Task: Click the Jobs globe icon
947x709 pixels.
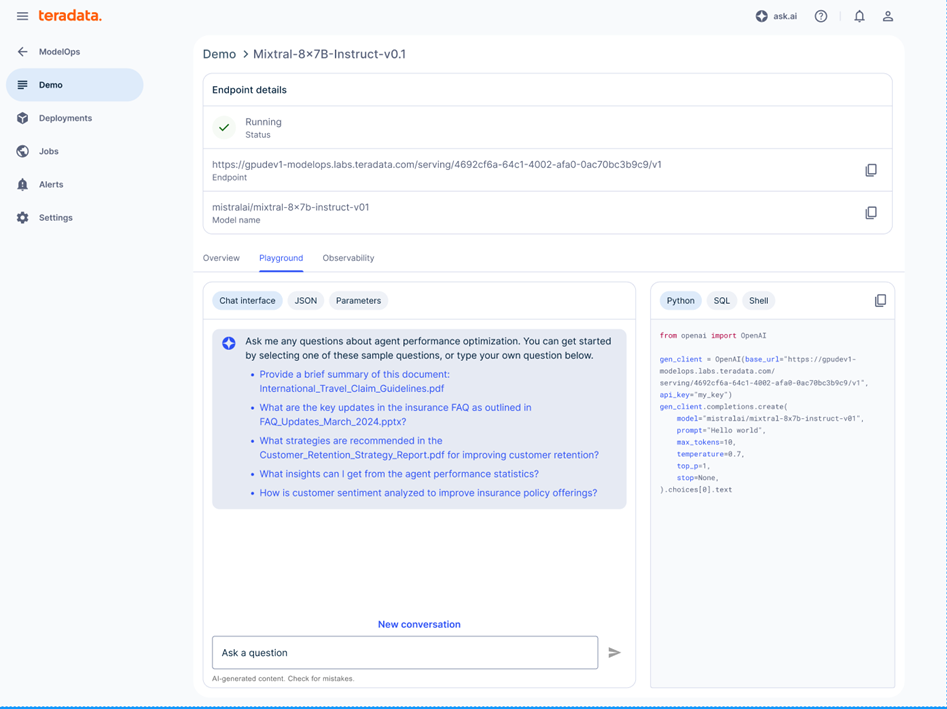Action: coord(22,152)
